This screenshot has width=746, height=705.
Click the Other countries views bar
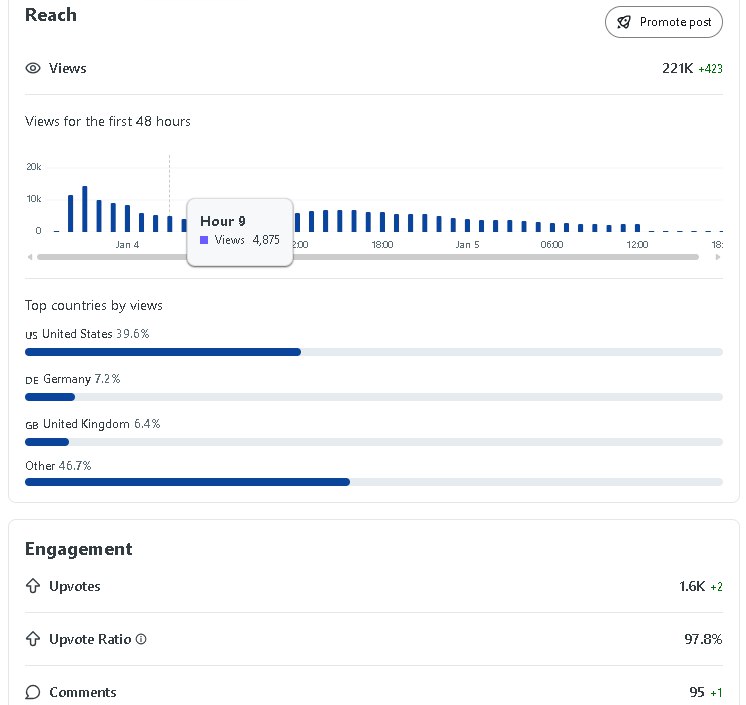click(x=187, y=482)
